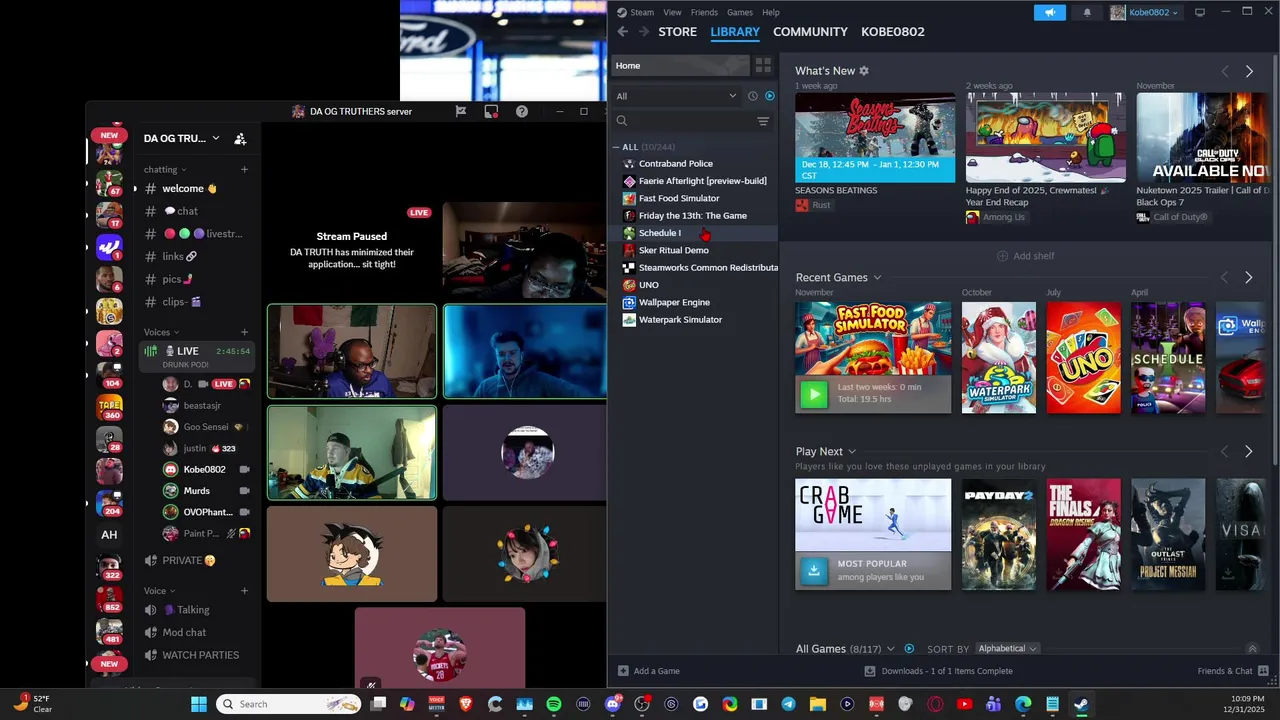
Task: Open View menu in Steam
Action: pyautogui.click(x=672, y=12)
